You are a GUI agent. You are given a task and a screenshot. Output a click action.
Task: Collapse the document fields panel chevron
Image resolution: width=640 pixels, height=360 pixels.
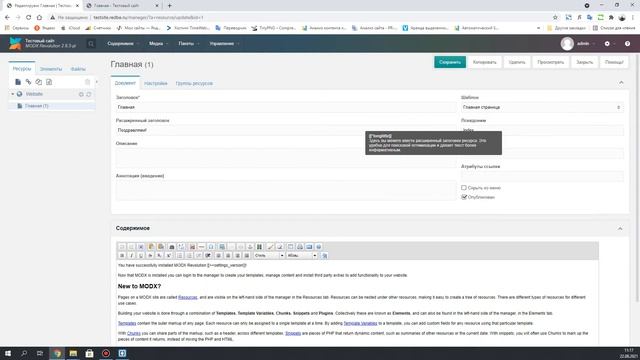[x=621, y=83]
